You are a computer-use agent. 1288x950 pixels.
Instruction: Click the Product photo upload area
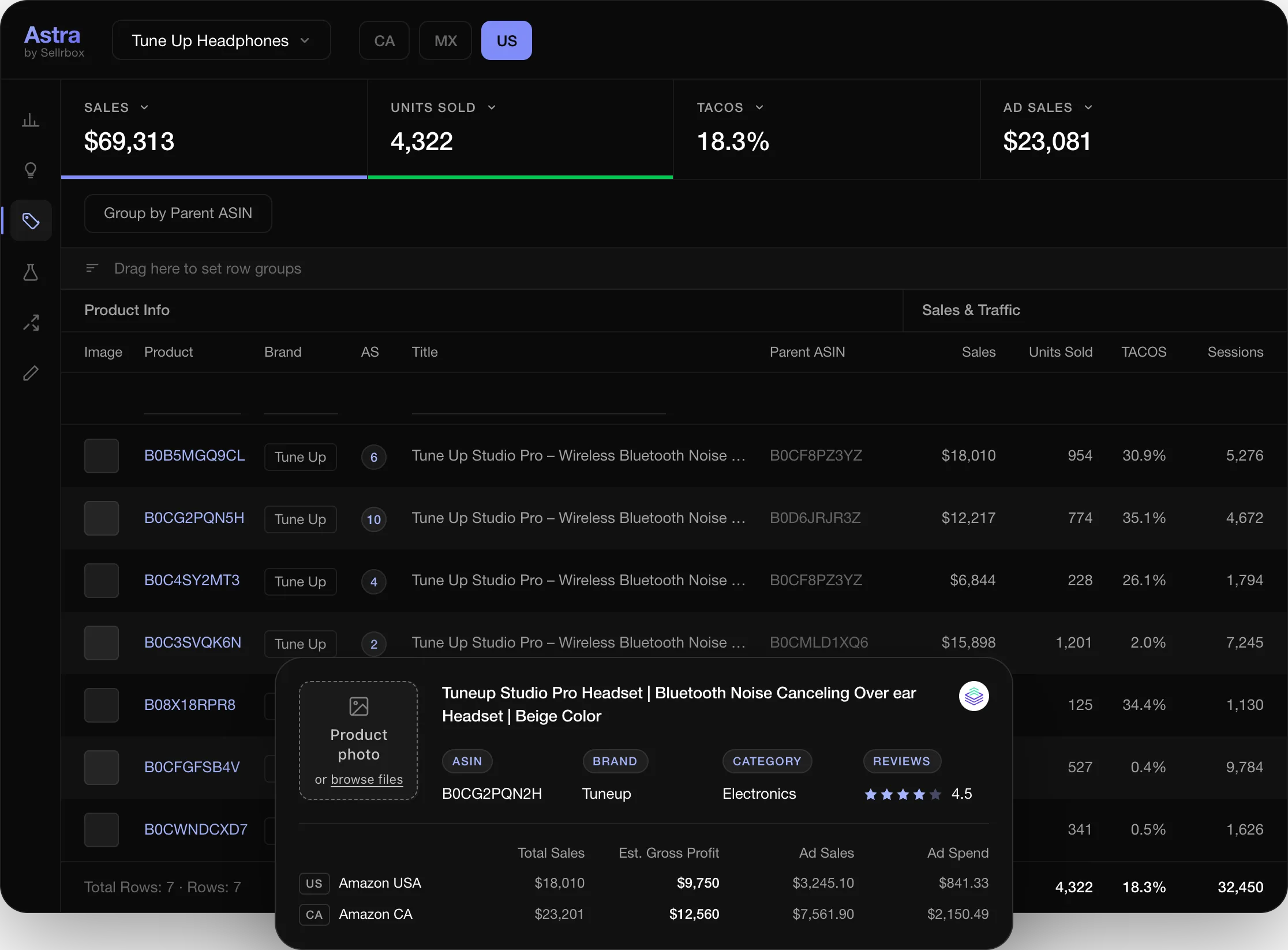(x=358, y=740)
